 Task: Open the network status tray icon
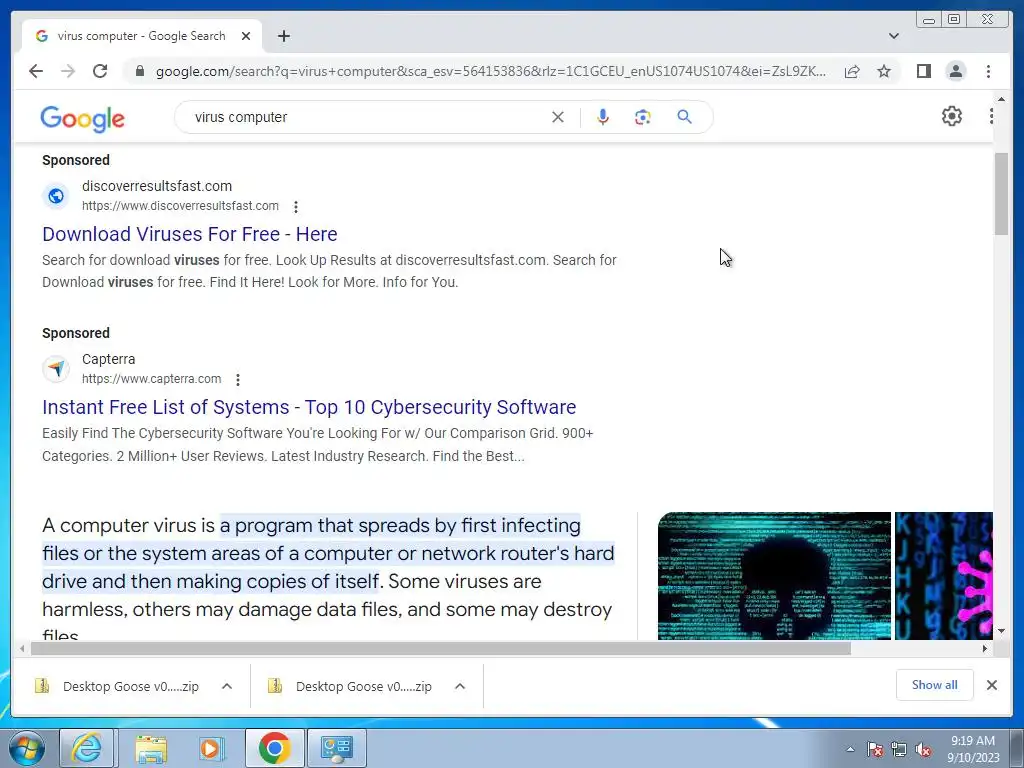899,749
